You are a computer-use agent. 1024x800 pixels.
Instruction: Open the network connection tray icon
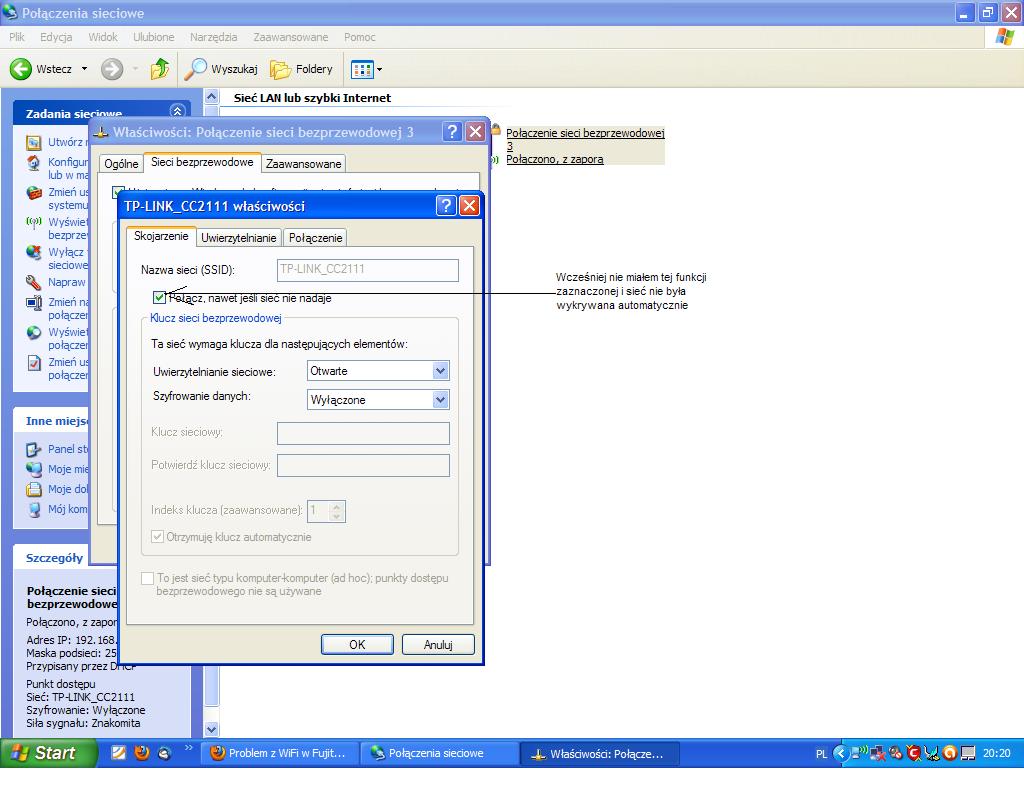point(859,755)
